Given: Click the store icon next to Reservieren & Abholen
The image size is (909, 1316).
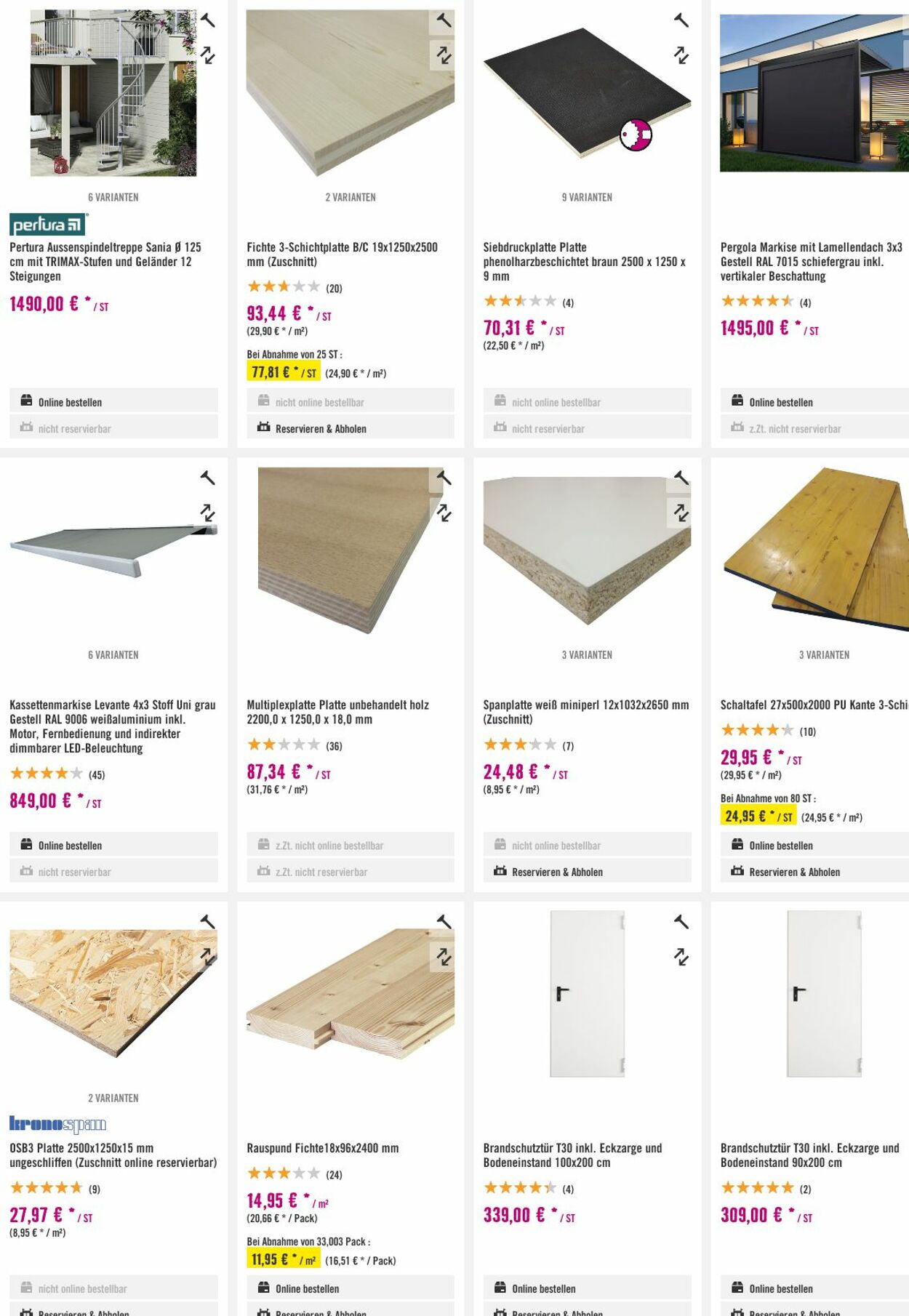Looking at the screenshot, I should [263, 429].
